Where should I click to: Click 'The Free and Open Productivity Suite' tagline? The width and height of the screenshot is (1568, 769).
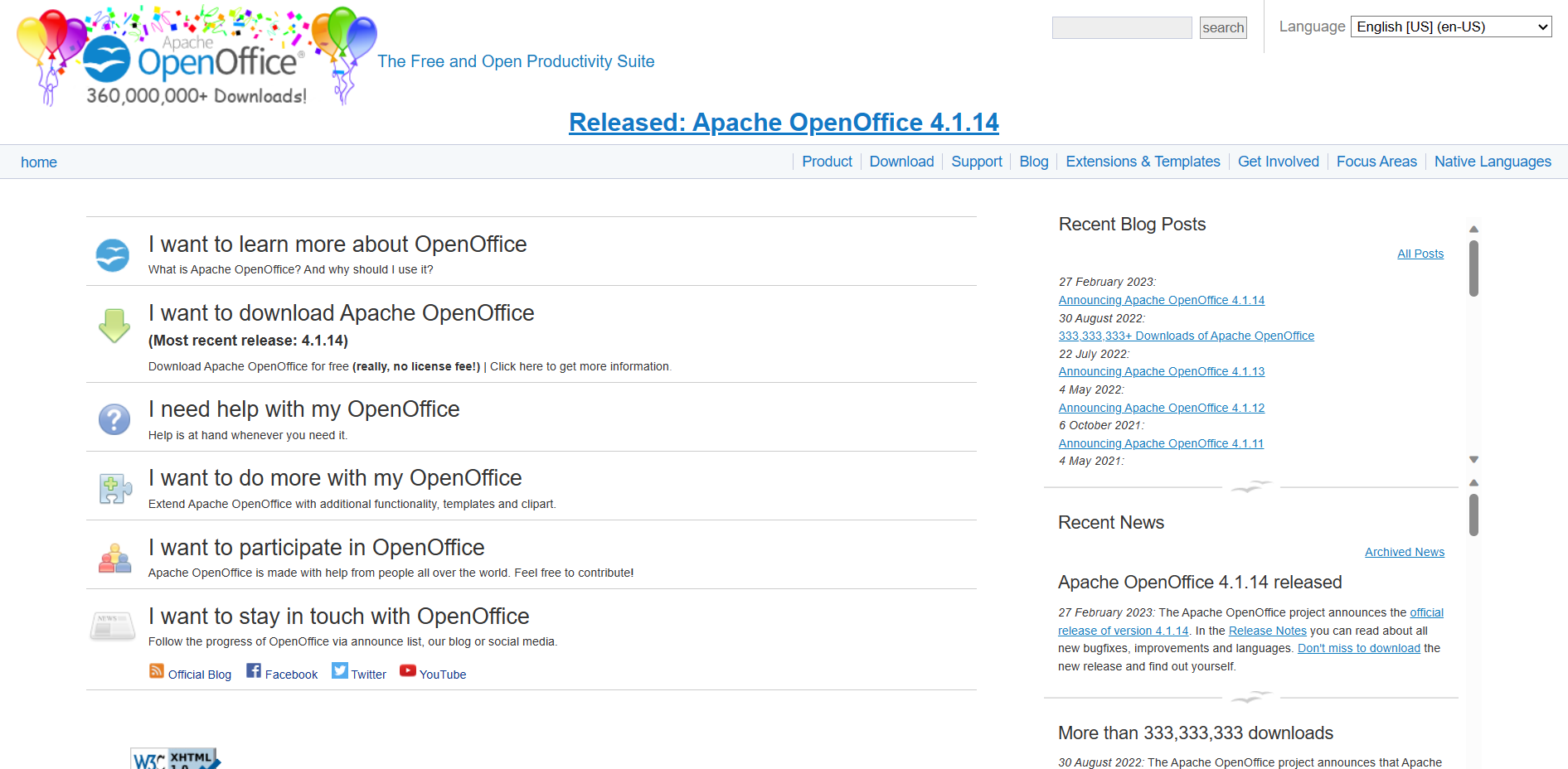click(516, 61)
